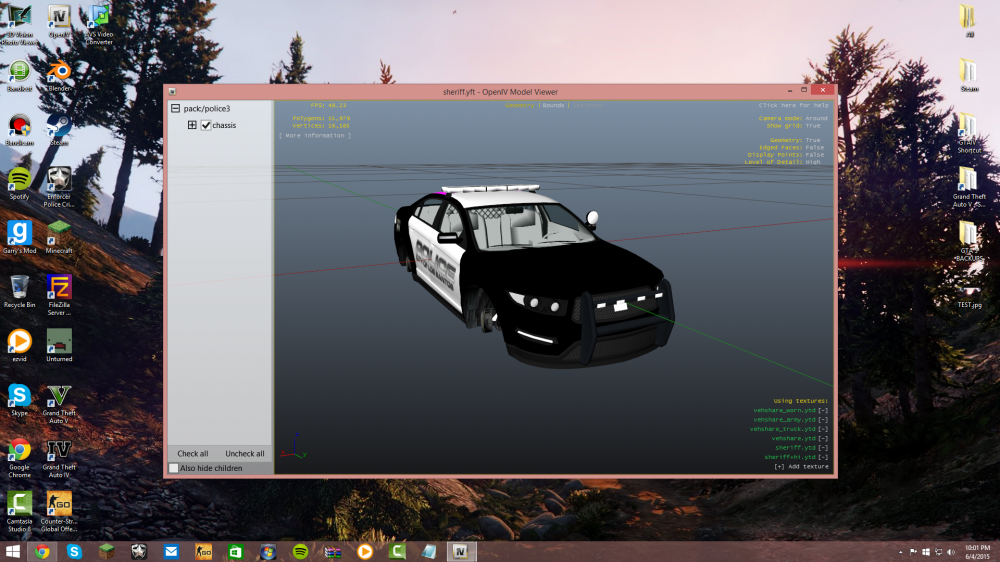Click the Add texture link

(x=802, y=466)
